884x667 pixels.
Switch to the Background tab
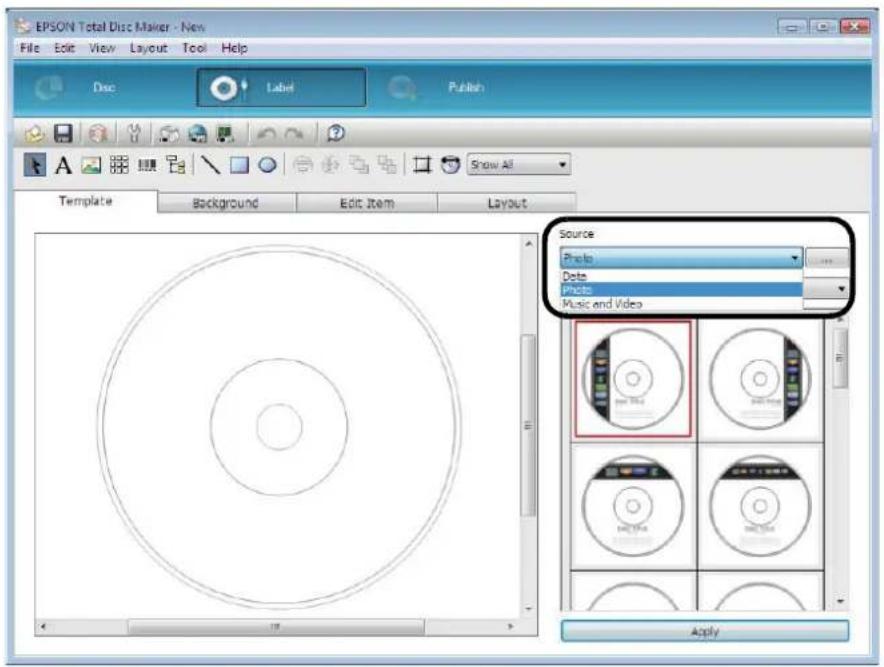coord(227,203)
